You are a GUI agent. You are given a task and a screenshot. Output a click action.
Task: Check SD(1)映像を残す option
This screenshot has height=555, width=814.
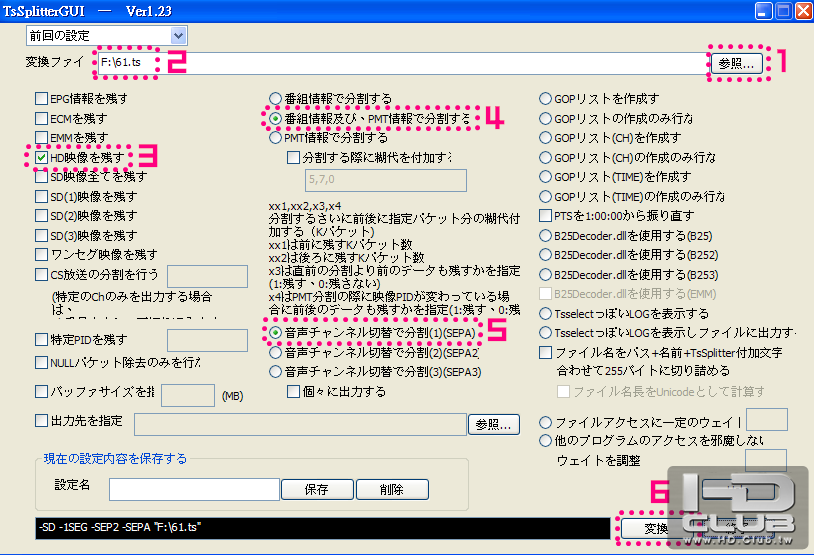point(42,196)
